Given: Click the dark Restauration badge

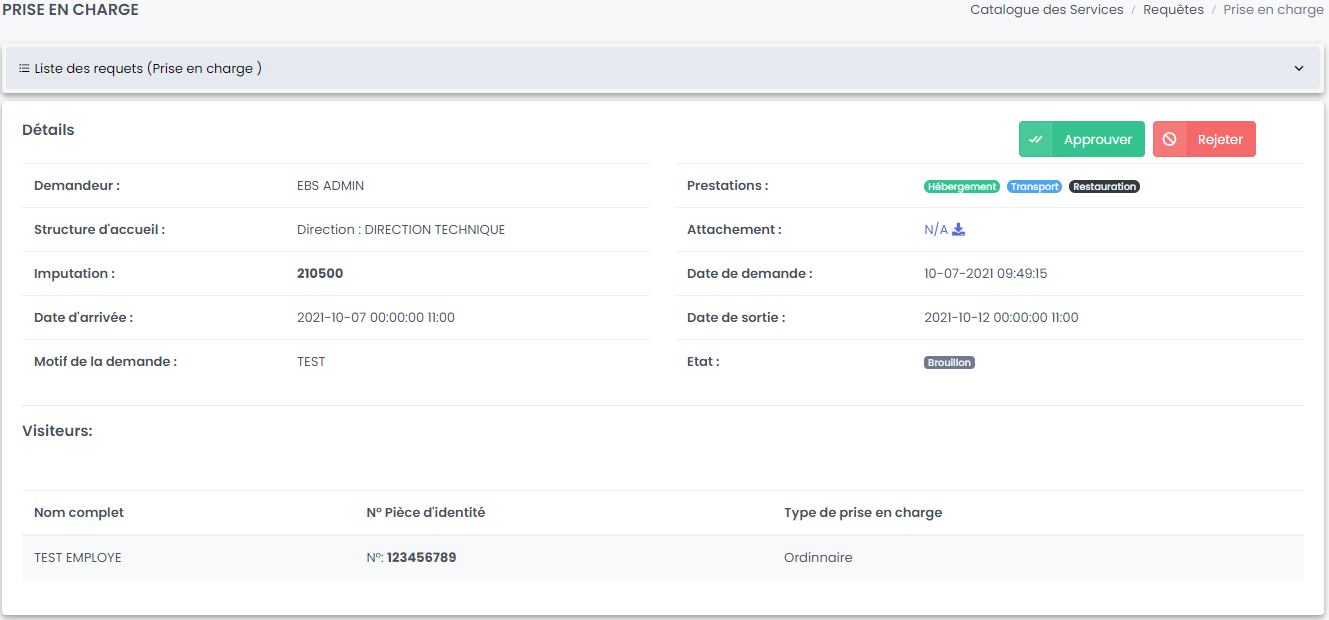Looking at the screenshot, I should pyautogui.click(x=1104, y=187).
